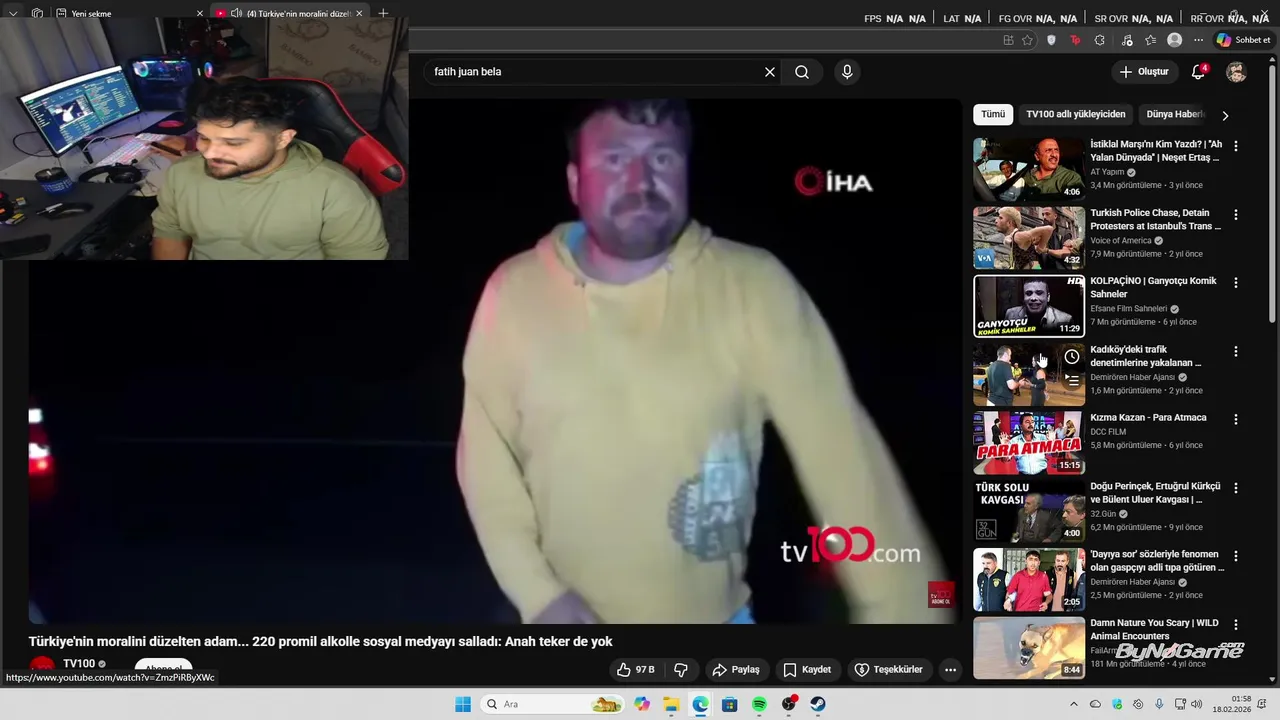Add Kadıköy video to queue icon
This screenshot has width=1280, height=720.
pos(1072,380)
